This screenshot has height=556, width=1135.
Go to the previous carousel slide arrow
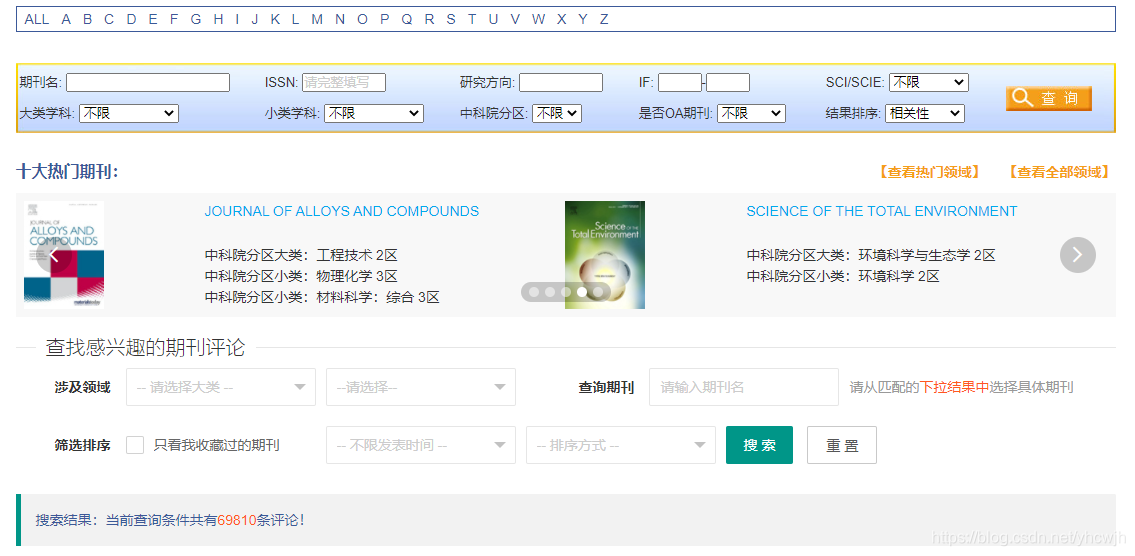tap(54, 255)
